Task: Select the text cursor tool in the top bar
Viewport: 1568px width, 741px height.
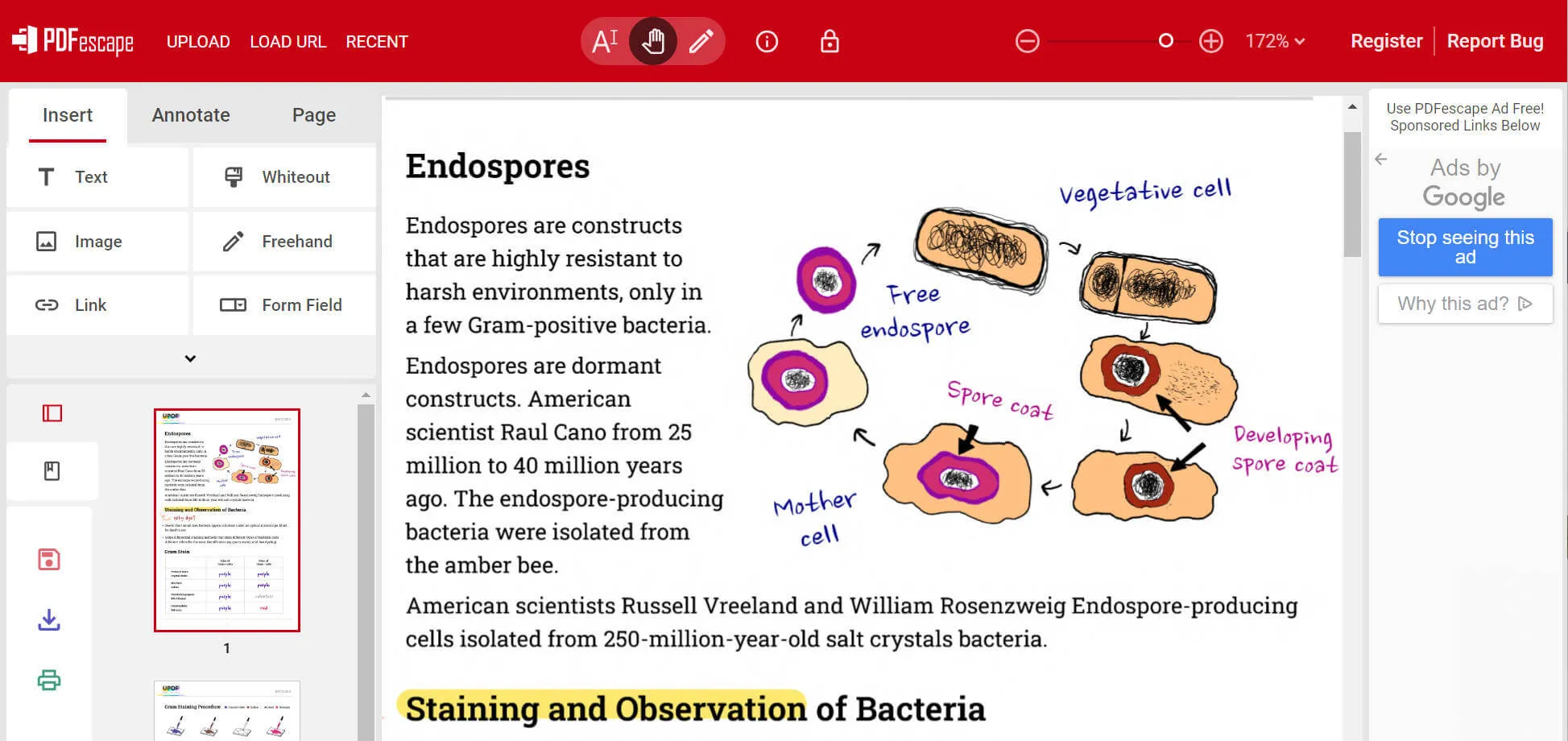Action: [x=605, y=41]
